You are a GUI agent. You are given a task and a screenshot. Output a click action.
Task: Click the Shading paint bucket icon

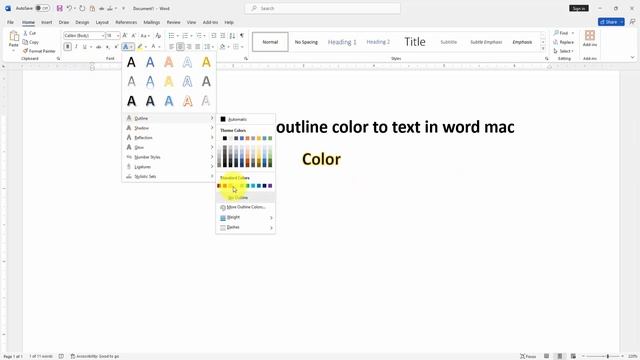[222, 47]
